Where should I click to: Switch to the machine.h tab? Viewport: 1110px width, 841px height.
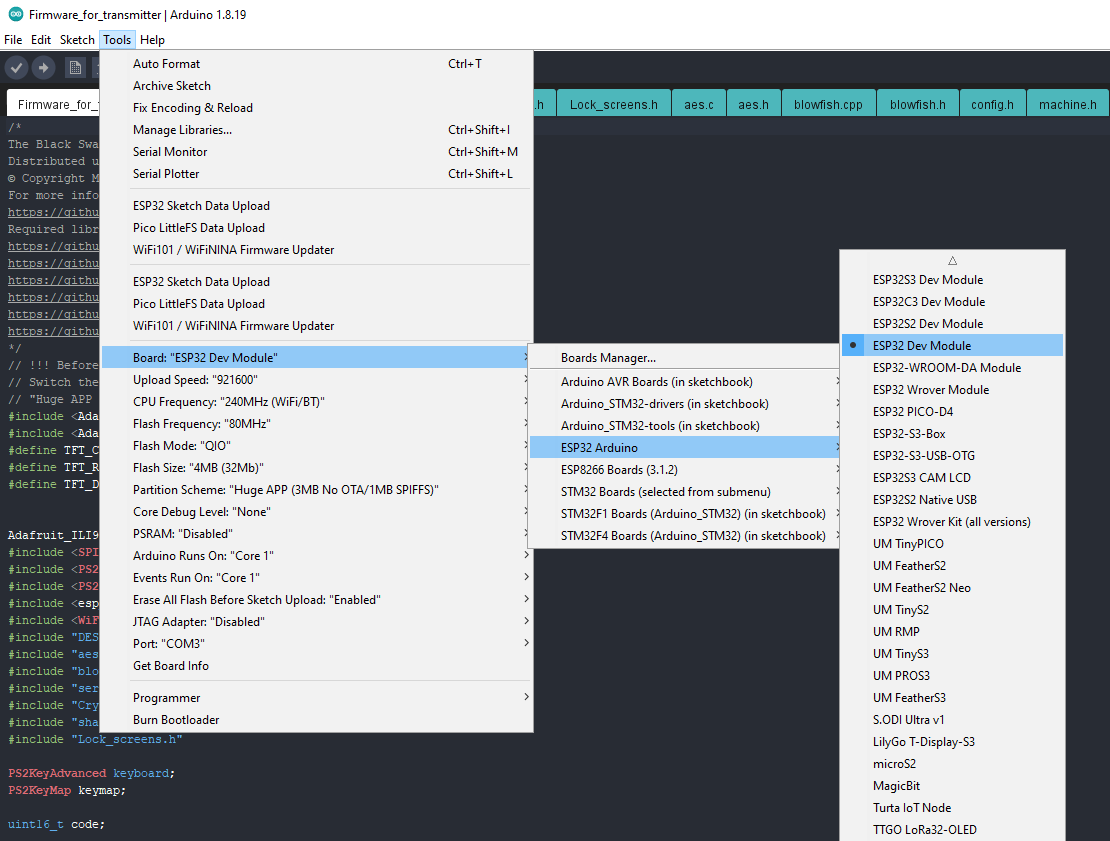pyautogui.click(x=1068, y=104)
